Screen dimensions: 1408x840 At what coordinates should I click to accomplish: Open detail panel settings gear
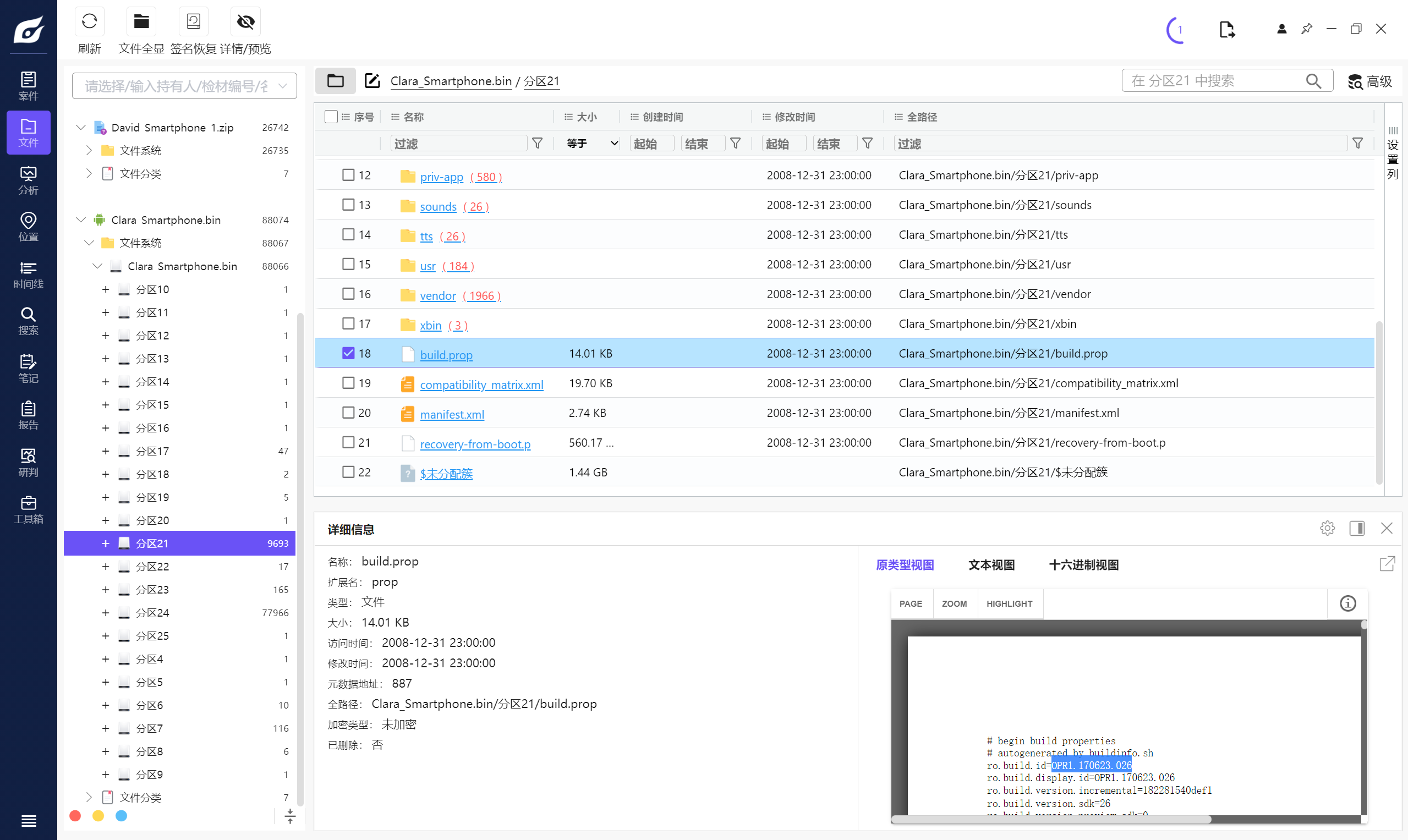point(1327,528)
